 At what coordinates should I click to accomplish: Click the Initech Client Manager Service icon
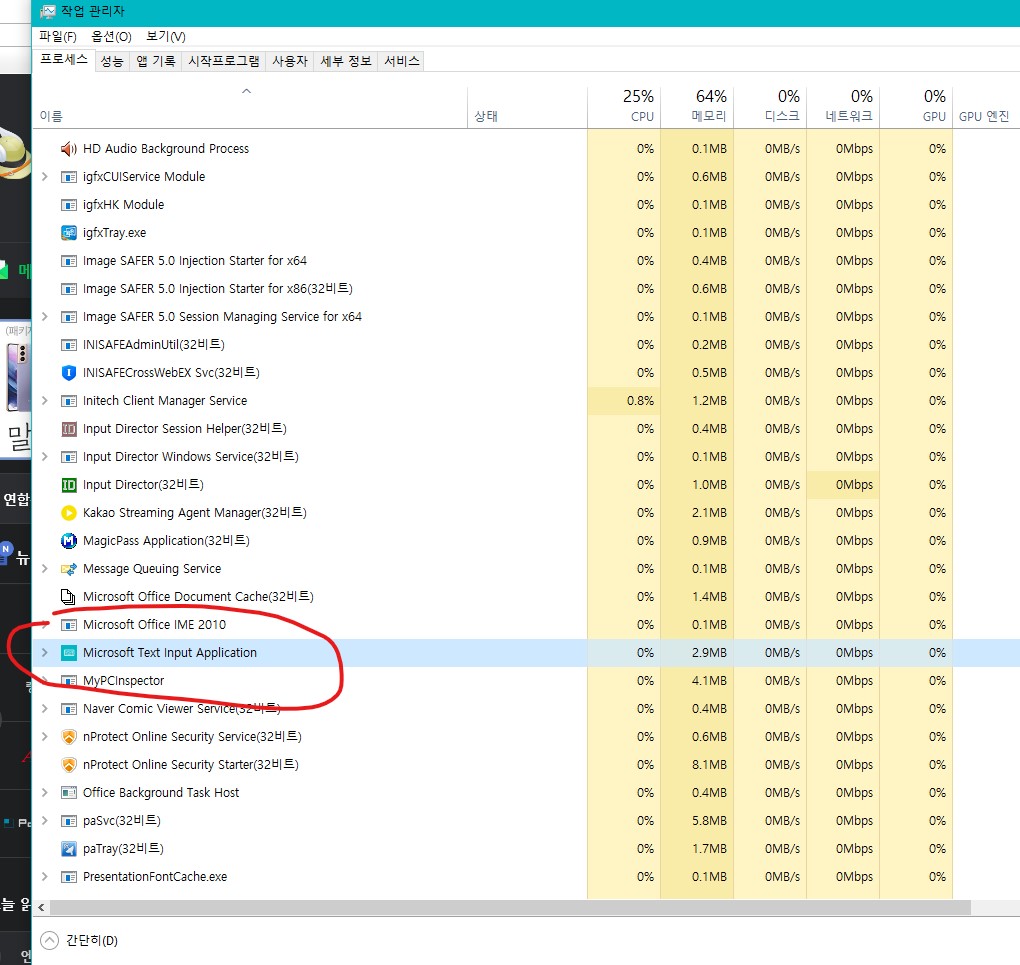pos(68,401)
